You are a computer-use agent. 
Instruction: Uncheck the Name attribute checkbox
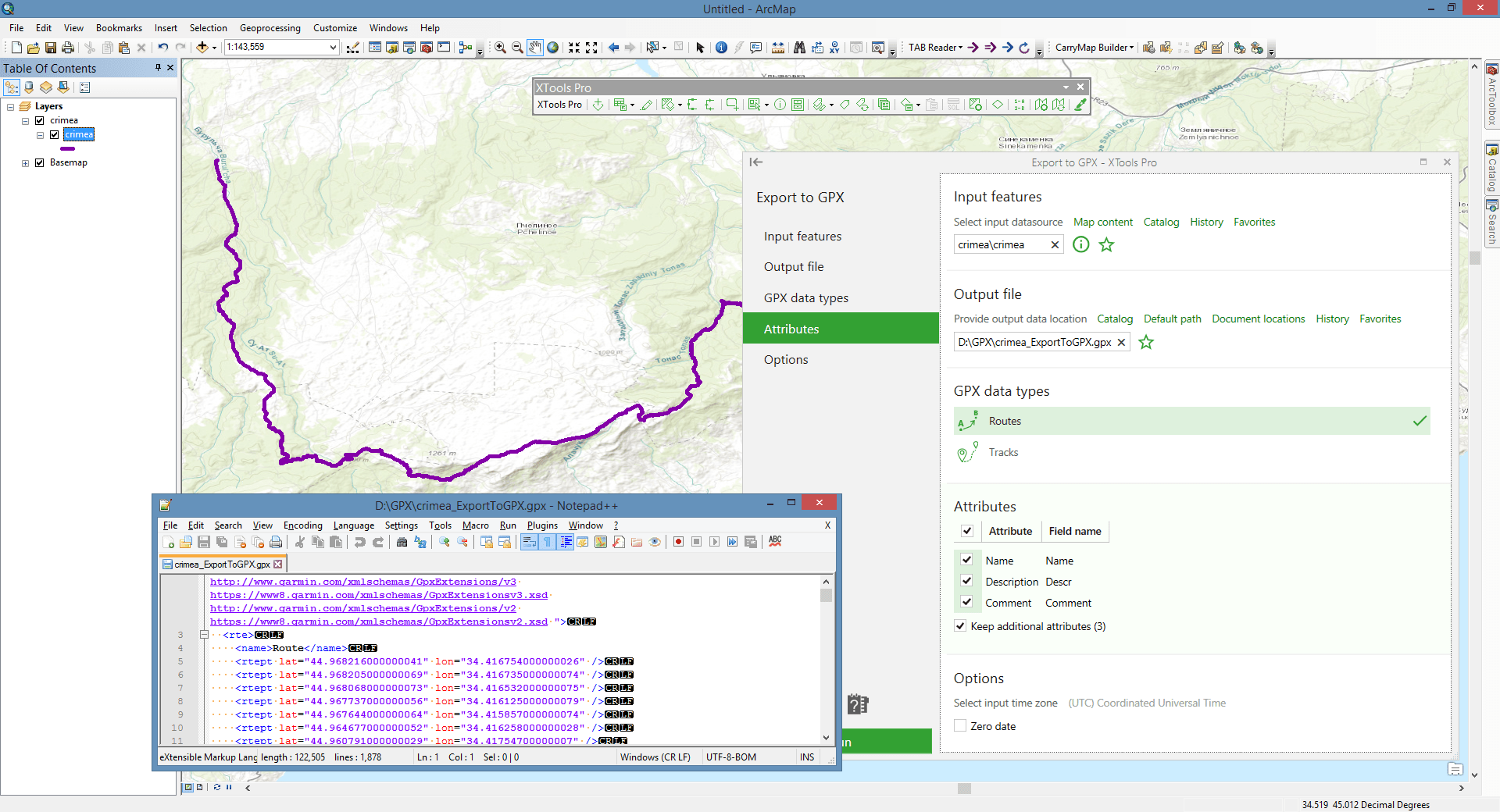966,560
